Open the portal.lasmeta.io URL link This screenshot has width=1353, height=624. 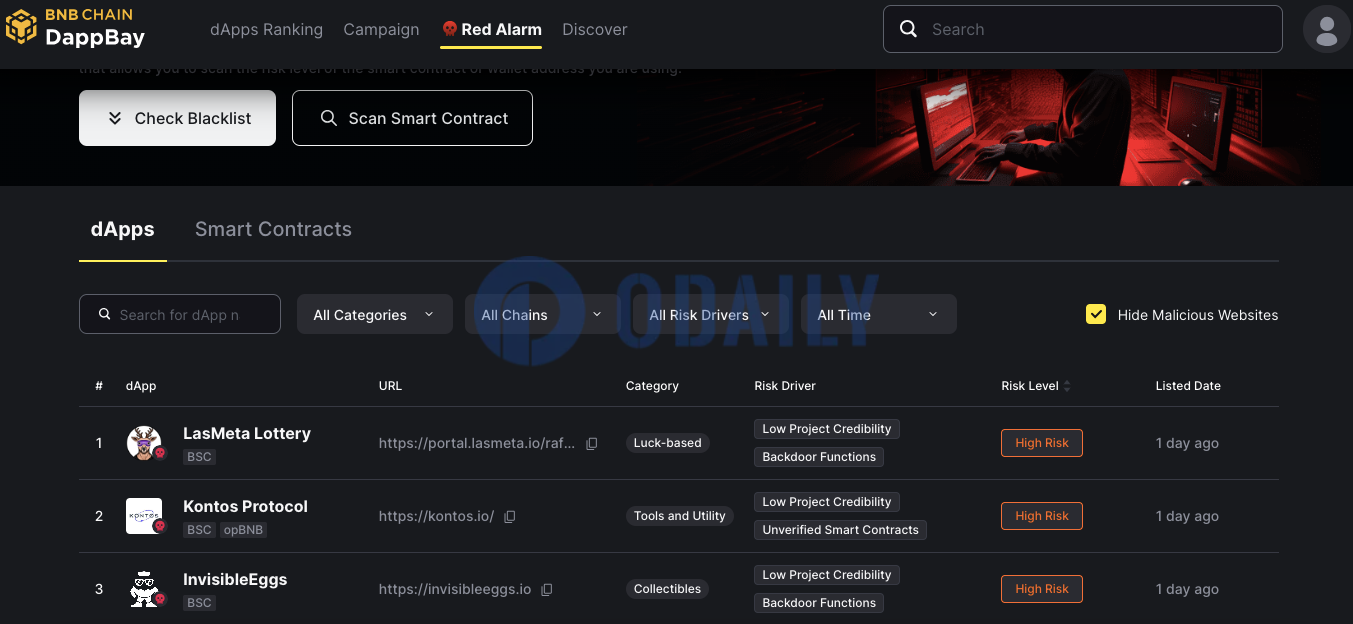coord(477,443)
